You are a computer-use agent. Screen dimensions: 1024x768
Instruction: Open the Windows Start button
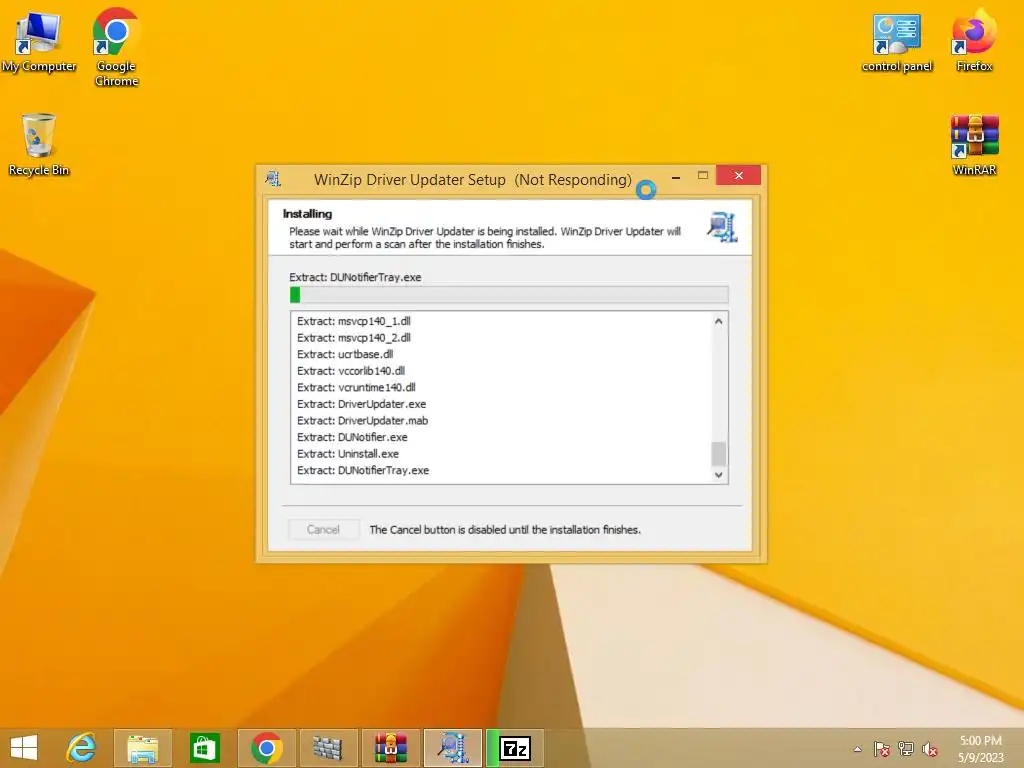coord(24,748)
